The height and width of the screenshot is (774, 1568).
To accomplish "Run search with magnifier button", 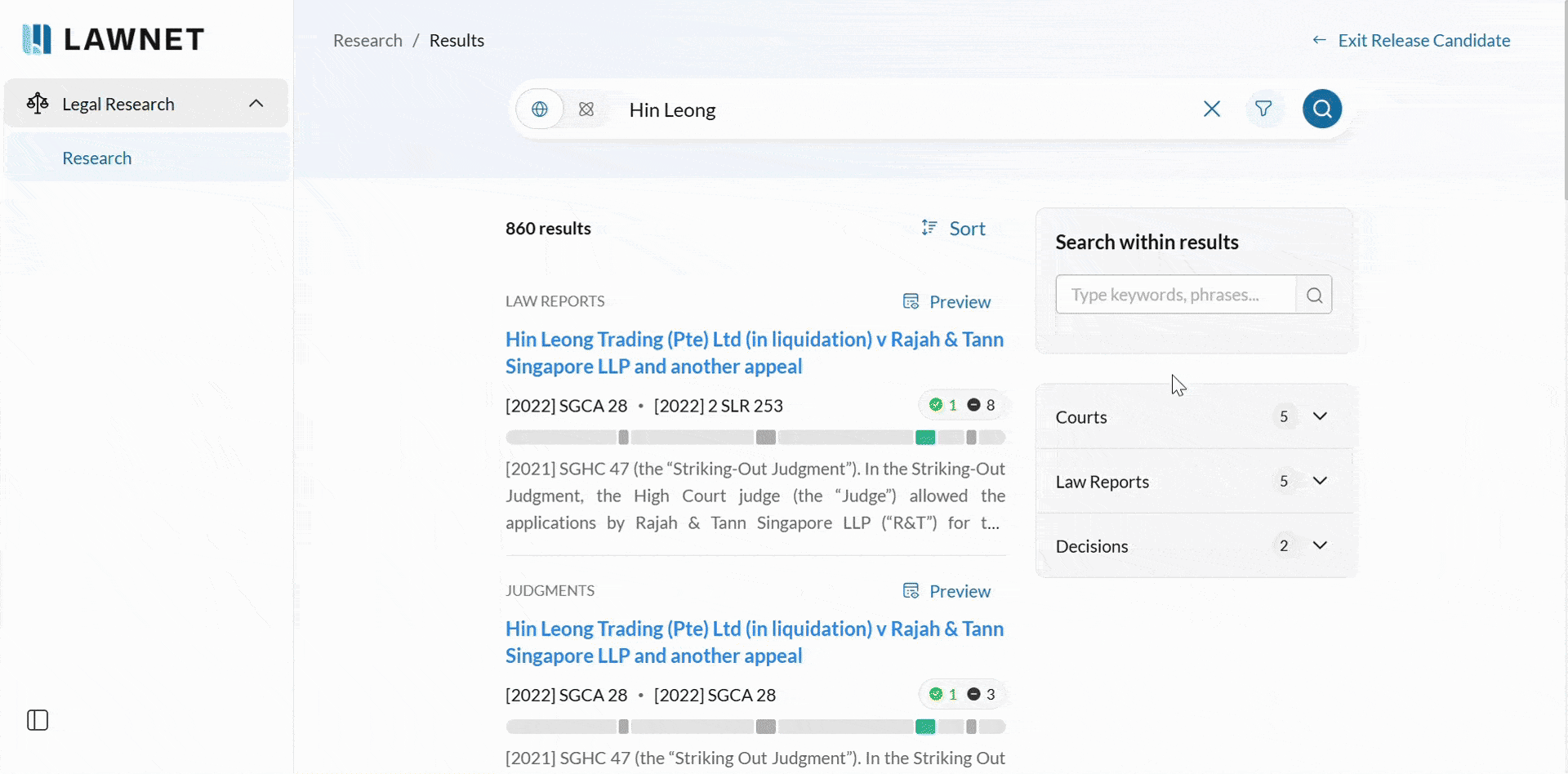I will click(1322, 109).
